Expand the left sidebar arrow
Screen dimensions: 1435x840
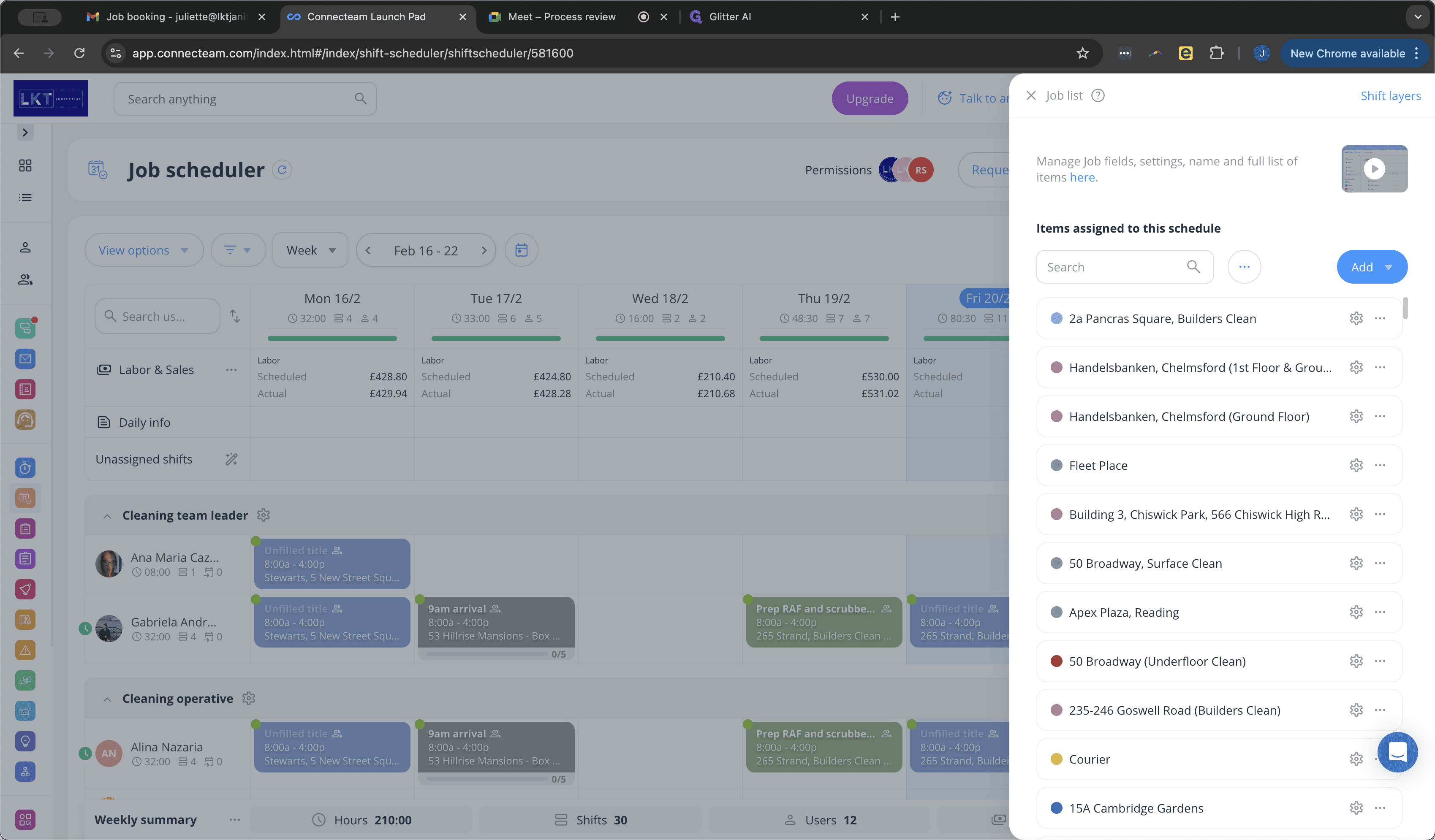[24, 133]
